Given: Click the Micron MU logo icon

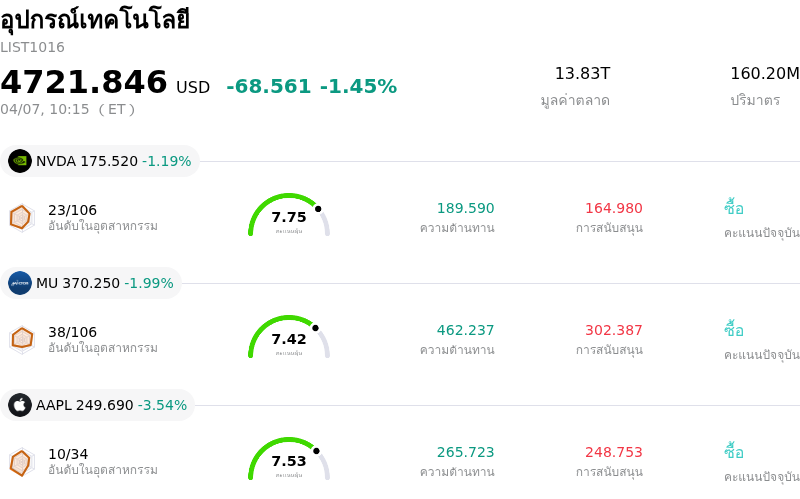Looking at the screenshot, I should pos(20,283).
